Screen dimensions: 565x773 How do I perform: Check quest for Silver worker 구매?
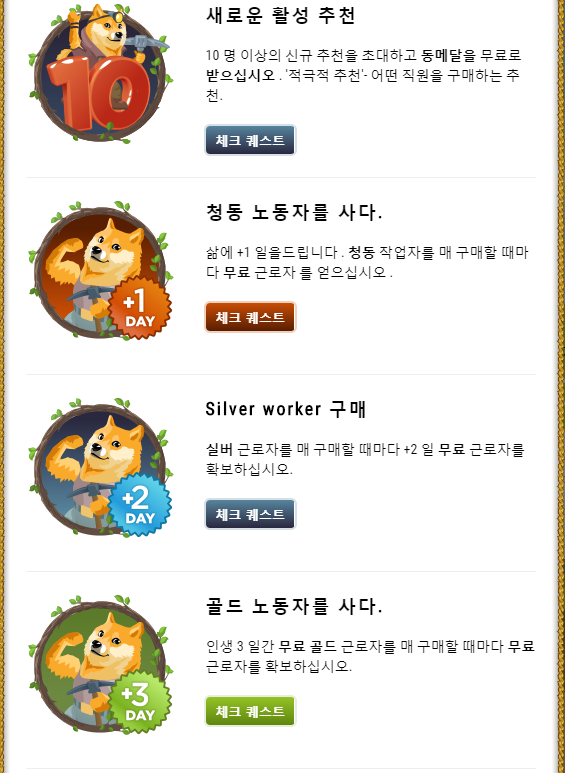250,514
